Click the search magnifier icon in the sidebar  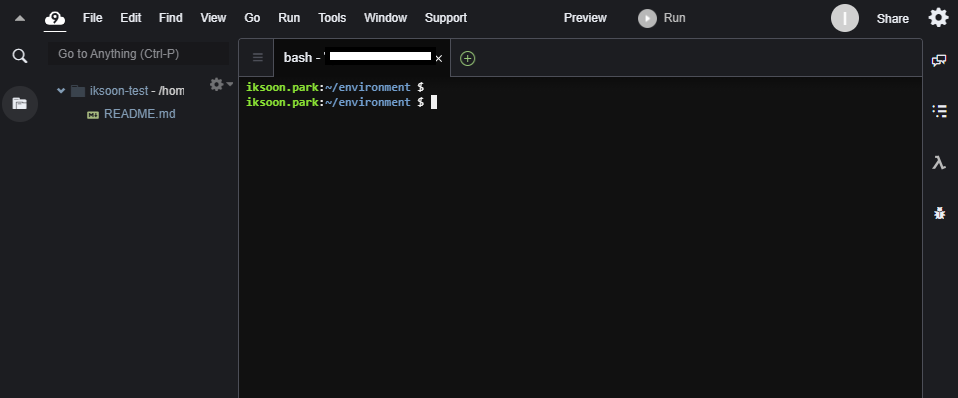(20, 56)
